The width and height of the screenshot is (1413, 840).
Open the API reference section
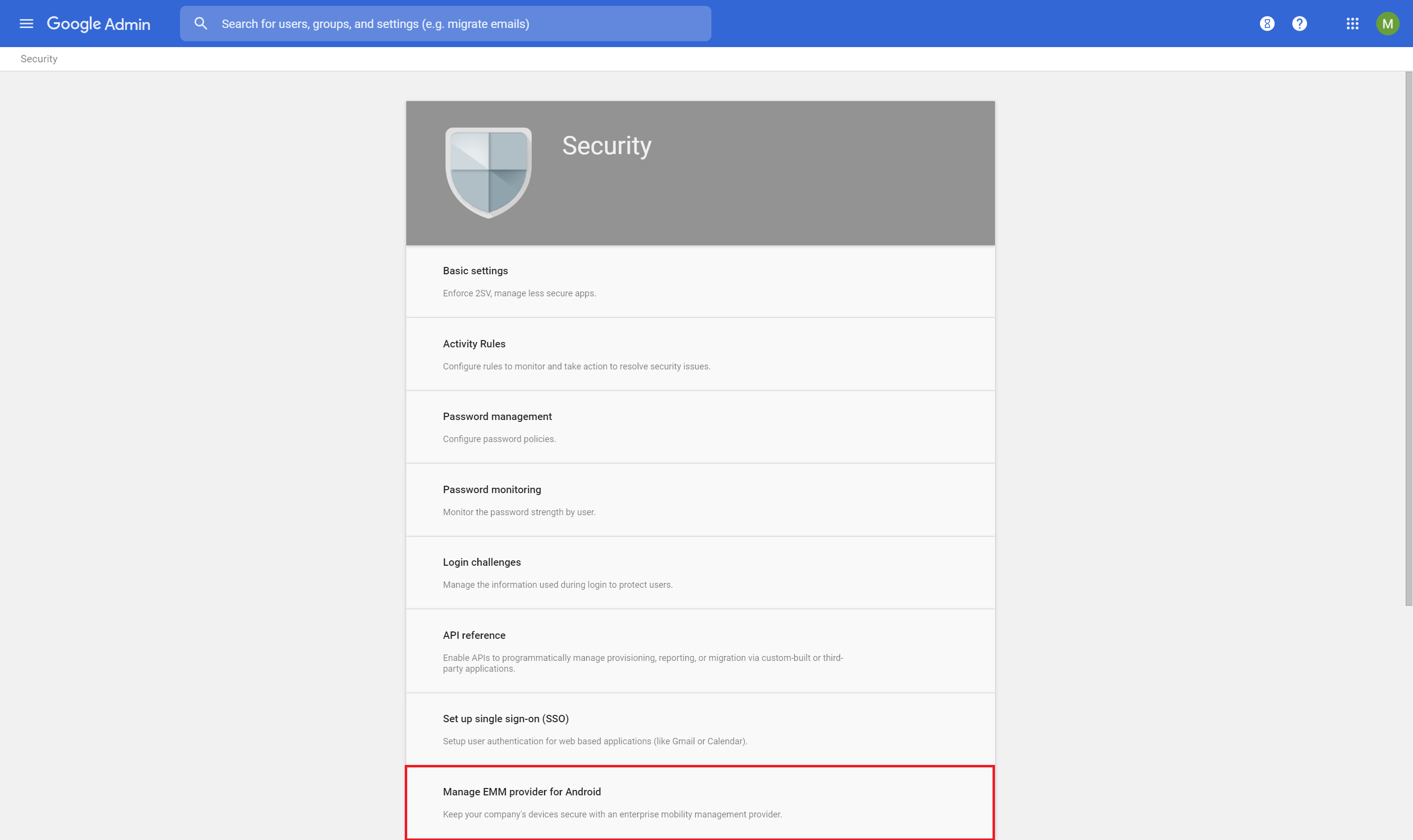pos(700,651)
